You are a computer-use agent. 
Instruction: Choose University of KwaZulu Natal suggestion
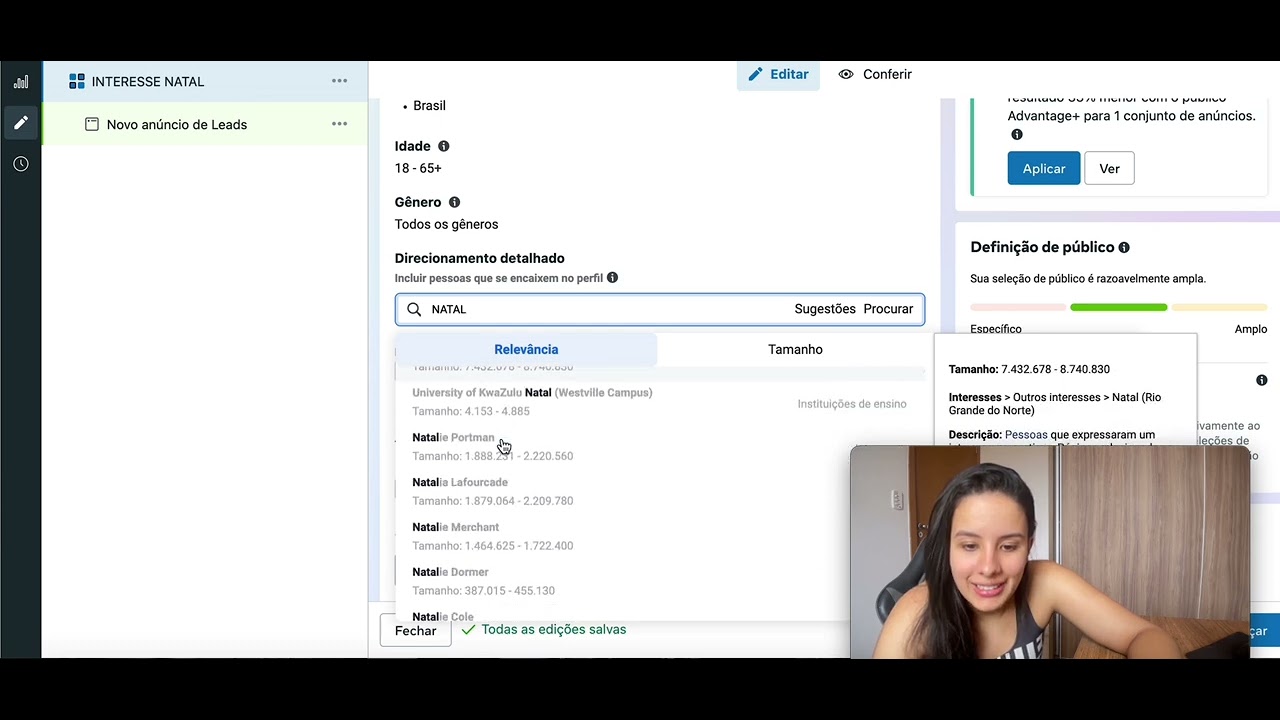point(659,402)
